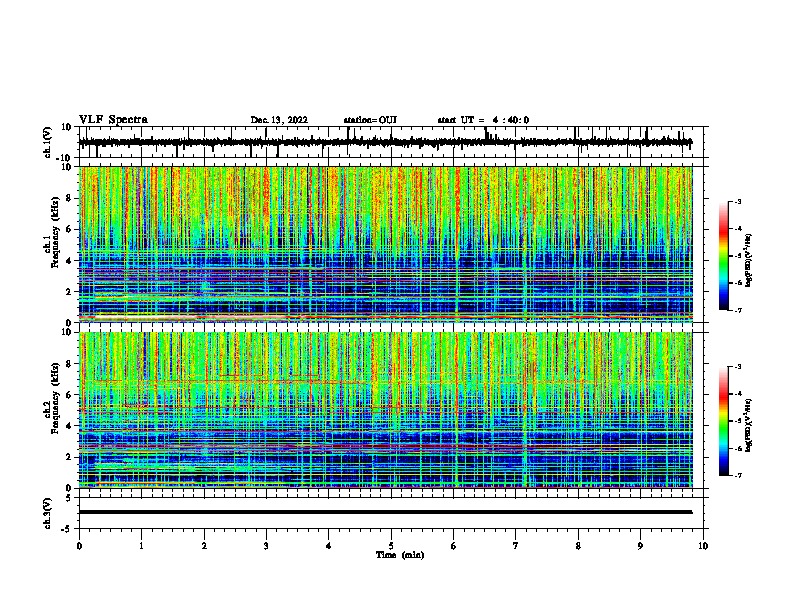Click inside the ch.2 spectrogram panel
The height and width of the screenshot is (612, 792).
pyautogui.click(x=385, y=410)
